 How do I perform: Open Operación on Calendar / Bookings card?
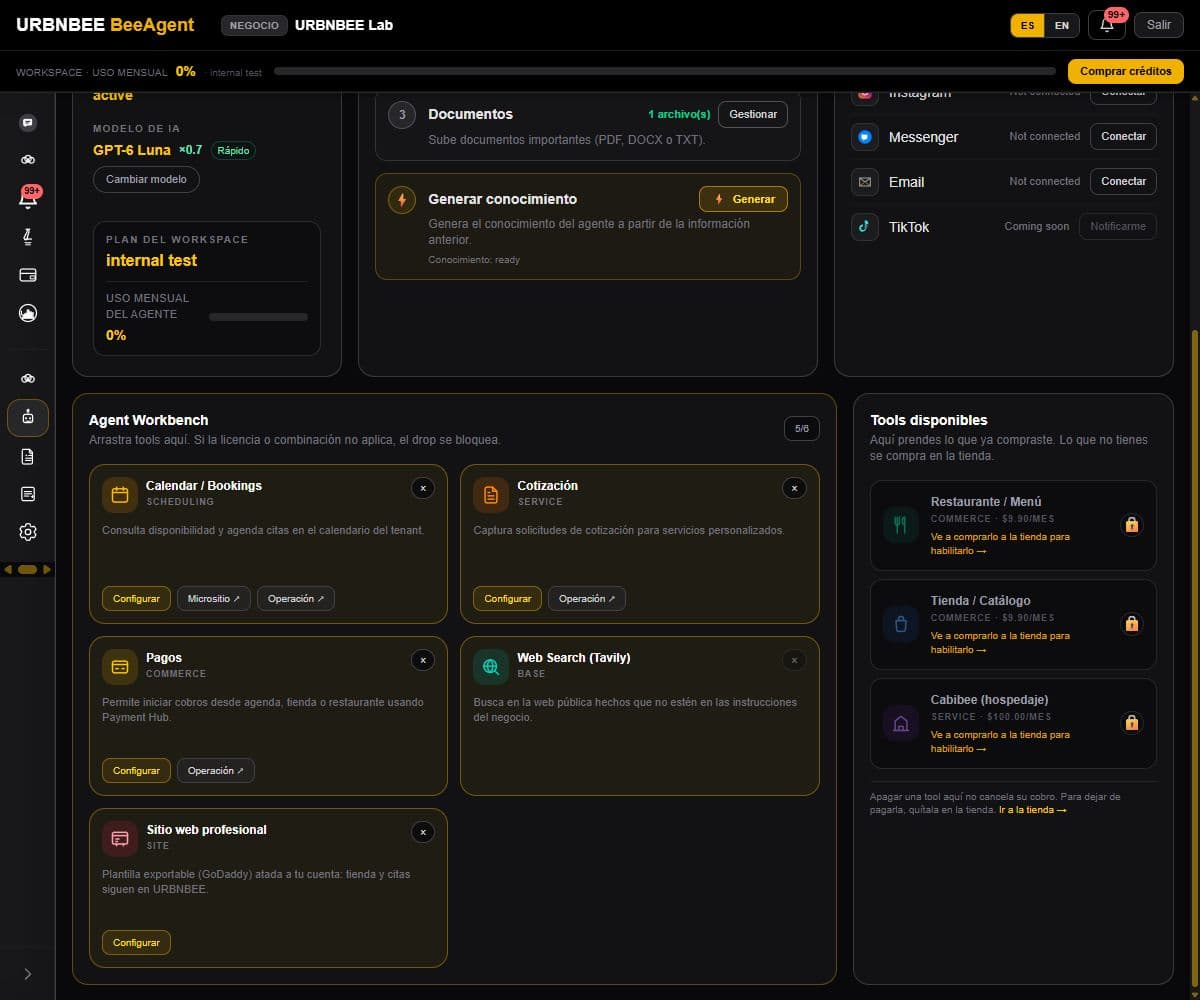click(x=296, y=598)
